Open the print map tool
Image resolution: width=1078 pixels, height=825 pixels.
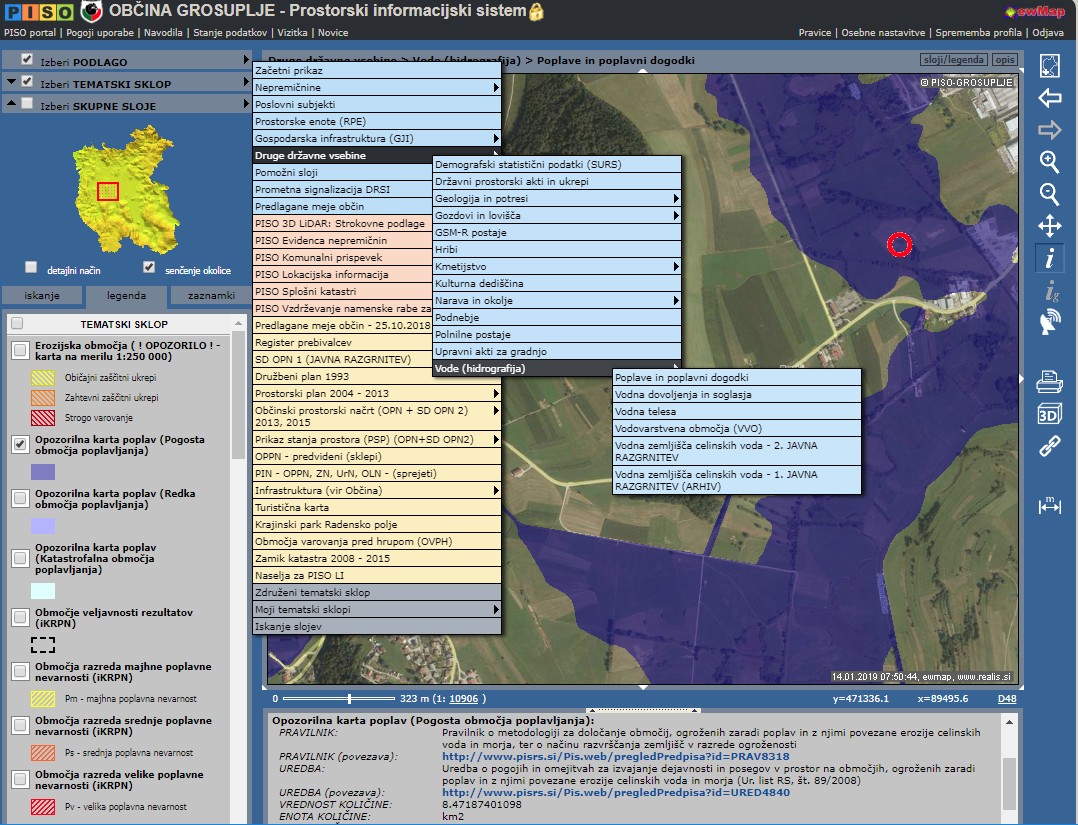[x=1049, y=381]
